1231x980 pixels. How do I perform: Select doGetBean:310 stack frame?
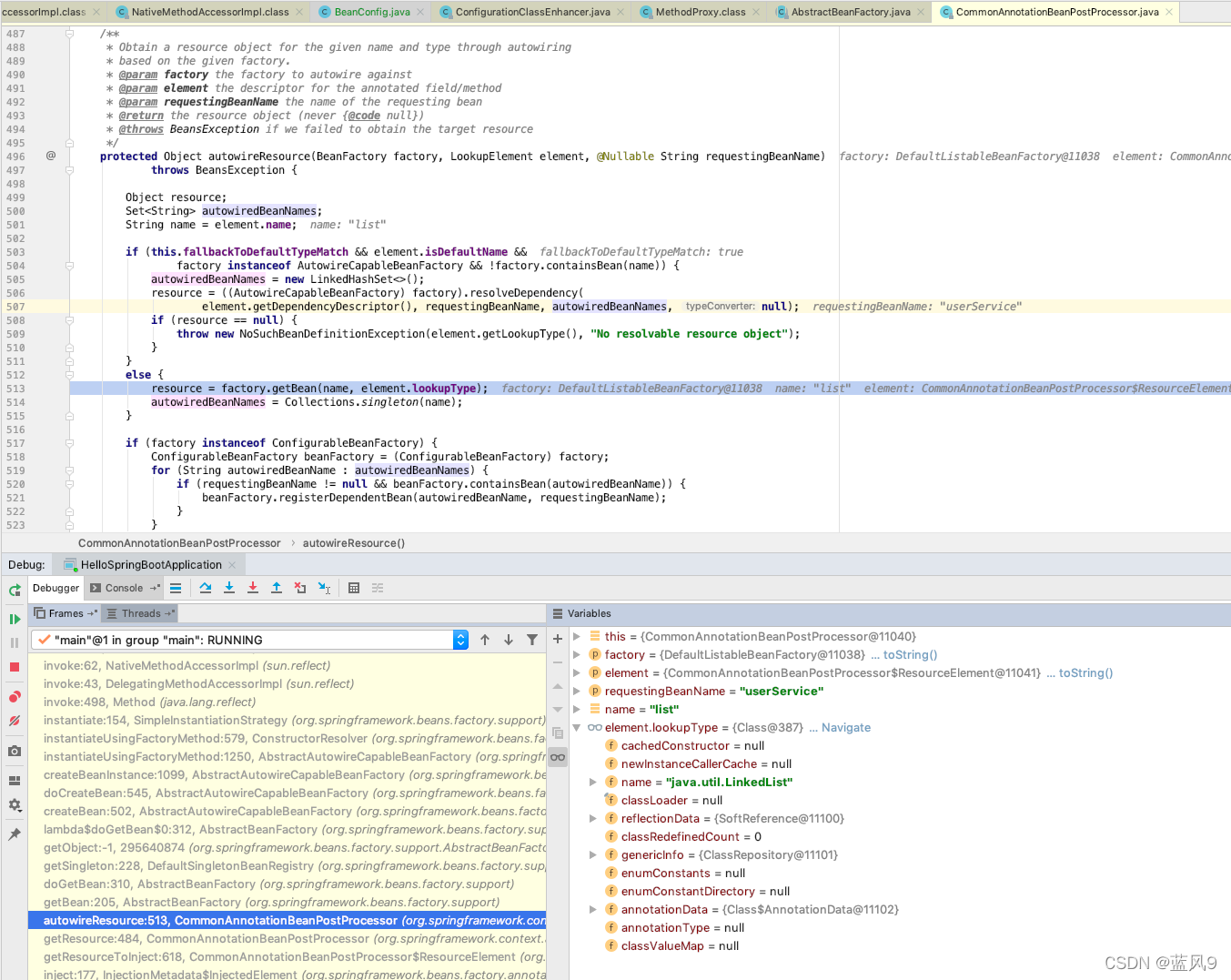287,884
